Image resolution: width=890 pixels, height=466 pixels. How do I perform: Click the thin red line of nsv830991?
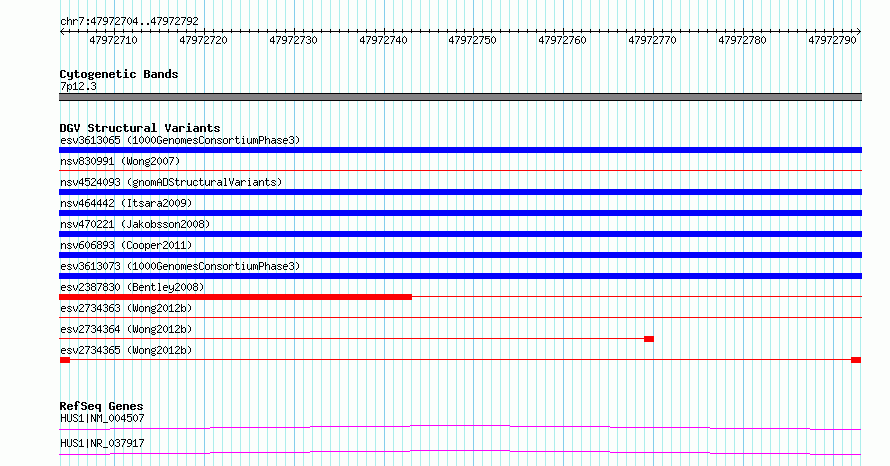tap(460, 170)
